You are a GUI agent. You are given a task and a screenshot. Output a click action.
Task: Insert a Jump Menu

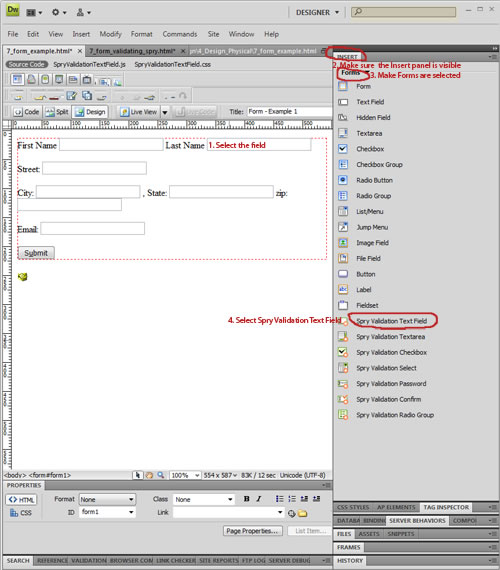[363, 227]
